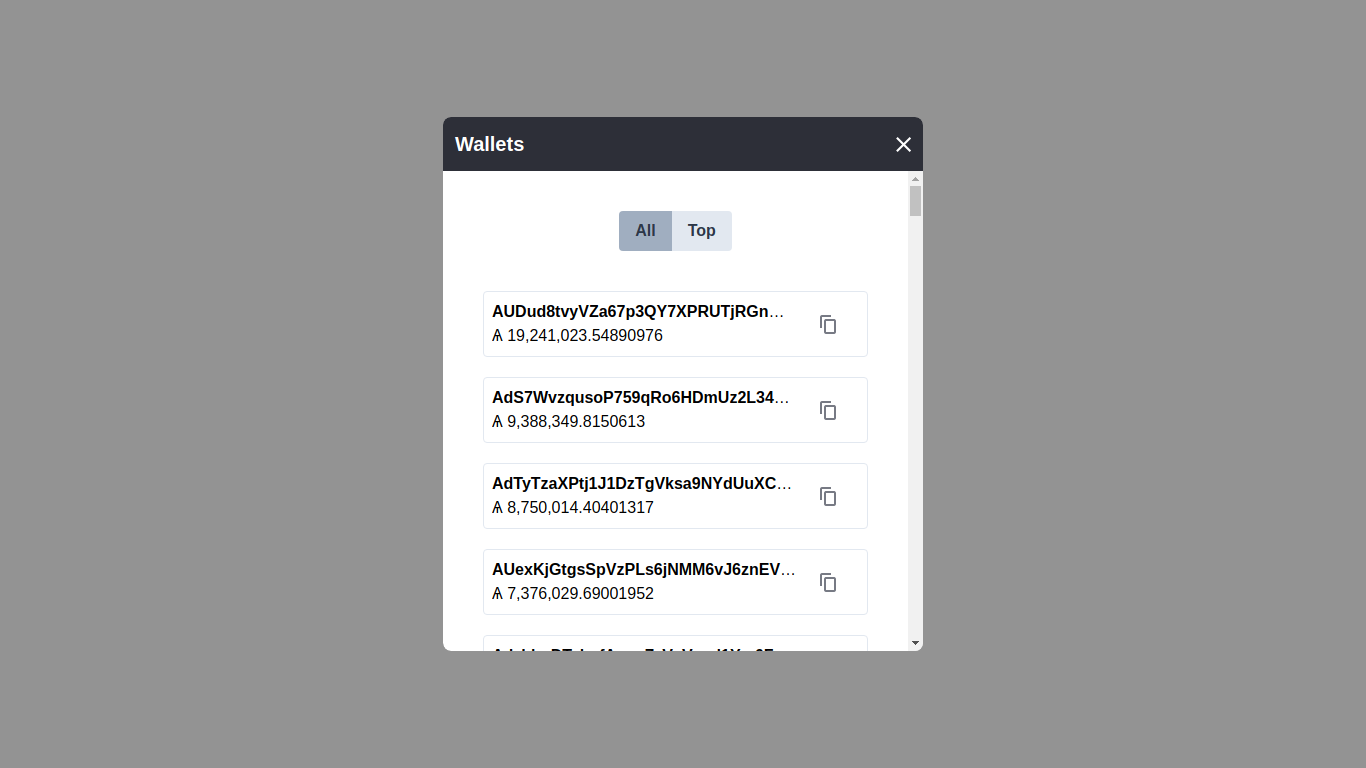Image resolution: width=1366 pixels, height=768 pixels.
Task: Click the Wallets dialog title
Action: tap(490, 144)
